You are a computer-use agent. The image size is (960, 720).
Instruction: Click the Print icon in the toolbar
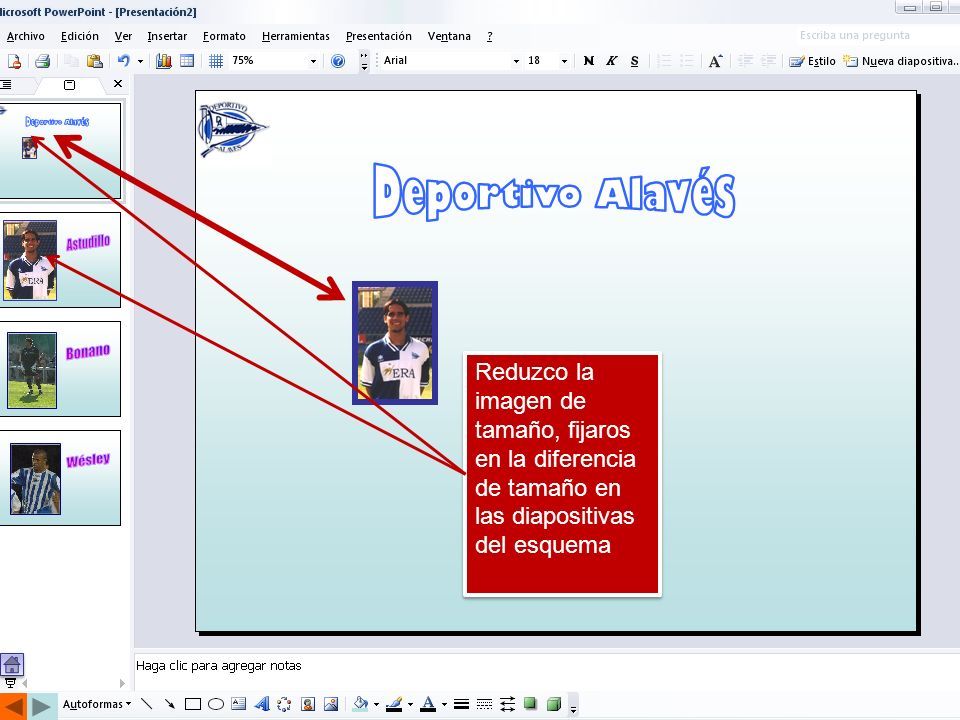click(x=42, y=61)
